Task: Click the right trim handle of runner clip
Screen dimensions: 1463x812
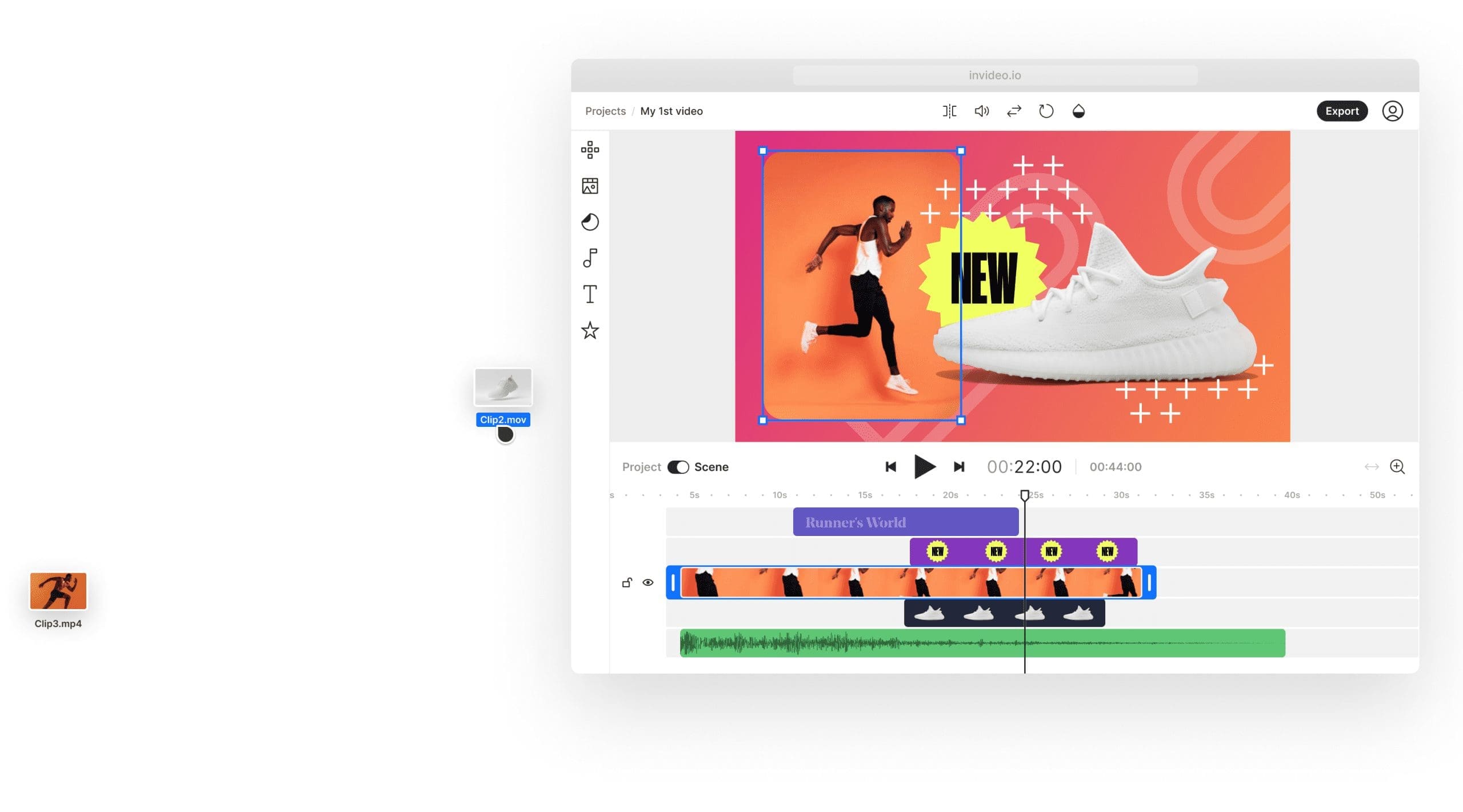Action: (1149, 582)
